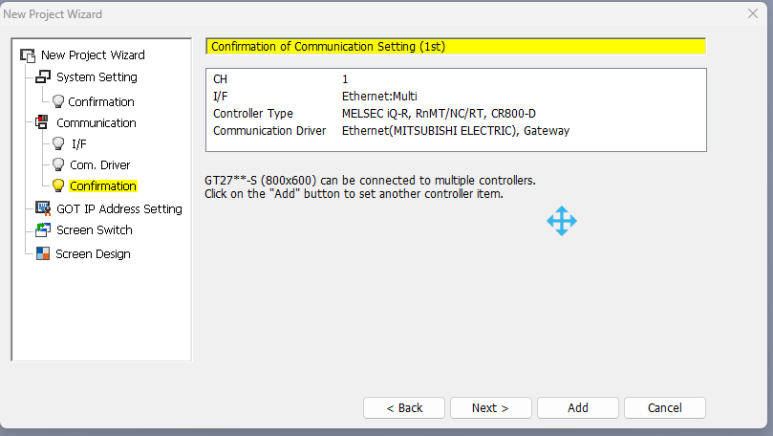Image resolution: width=773 pixels, height=436 pixels.
Task: Click the GT27**-S multiple controllers note
Action: pyautogui.click(x=370, y=181)
